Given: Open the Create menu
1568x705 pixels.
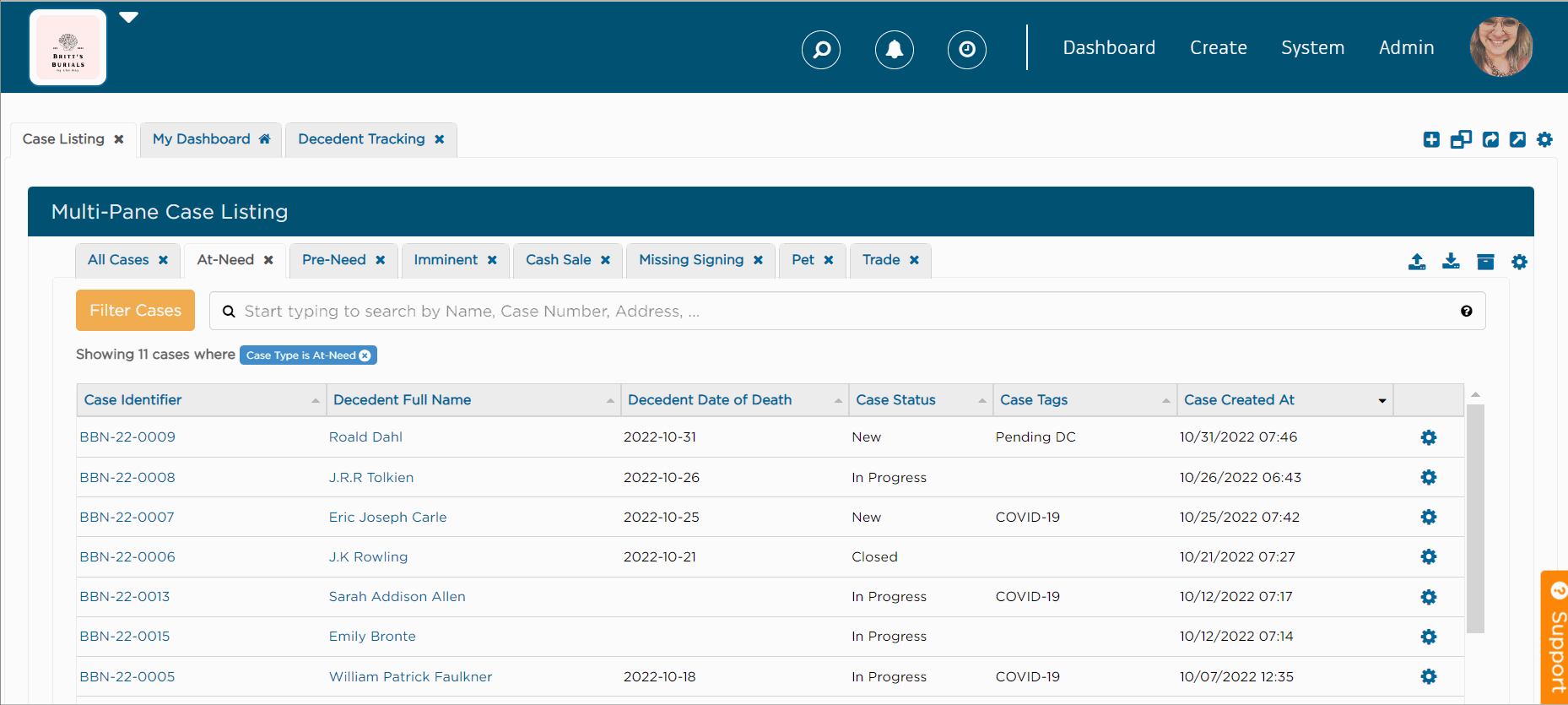Looking at the screenshot, I should tap(1218, 48).
